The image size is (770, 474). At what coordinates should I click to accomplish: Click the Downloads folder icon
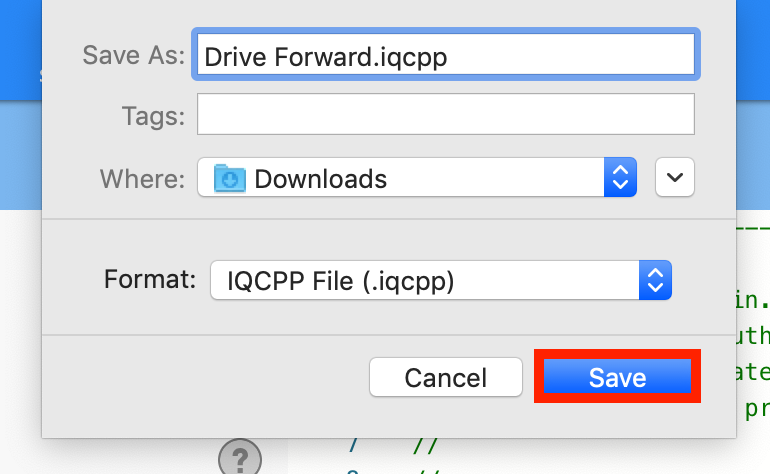click(x=229, y=178)
